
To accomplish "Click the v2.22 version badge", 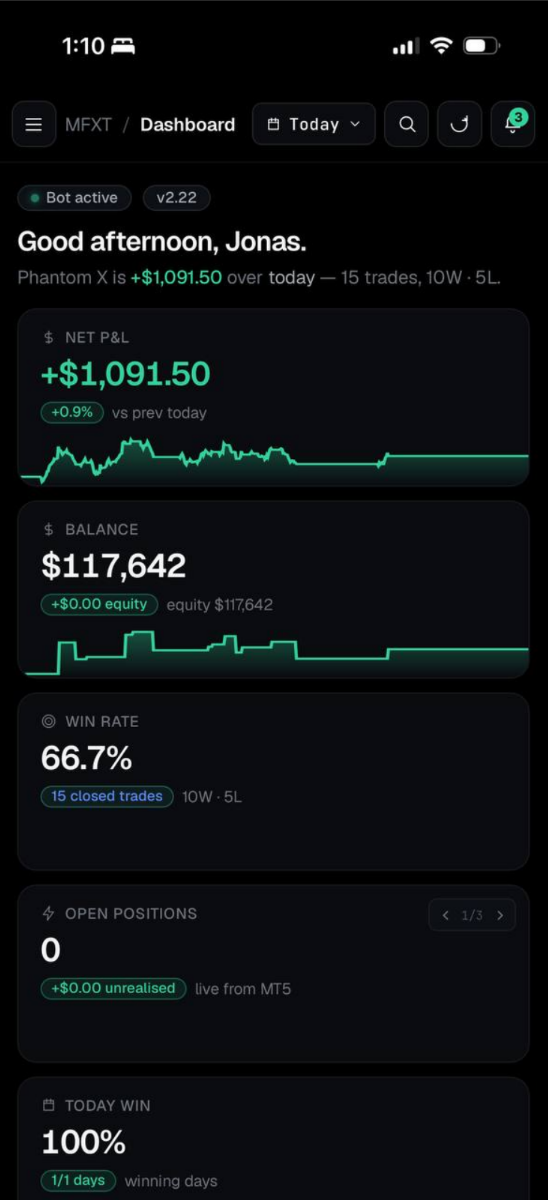I will pos(176,198).
